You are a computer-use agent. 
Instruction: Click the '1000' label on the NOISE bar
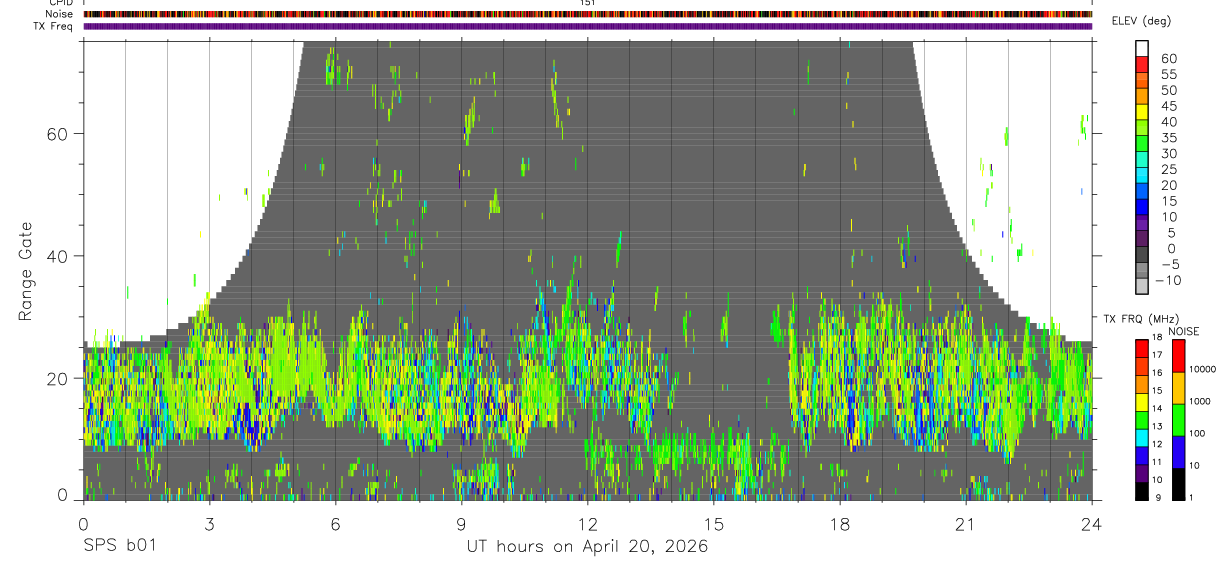1202,402
